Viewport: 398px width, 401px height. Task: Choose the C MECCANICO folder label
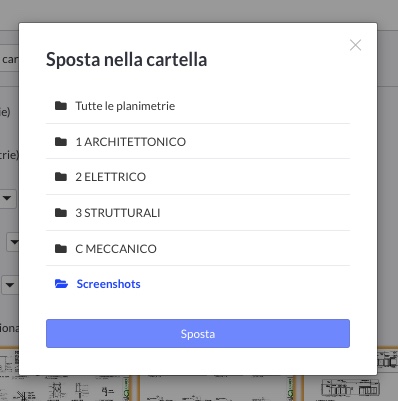coord(116,249)
